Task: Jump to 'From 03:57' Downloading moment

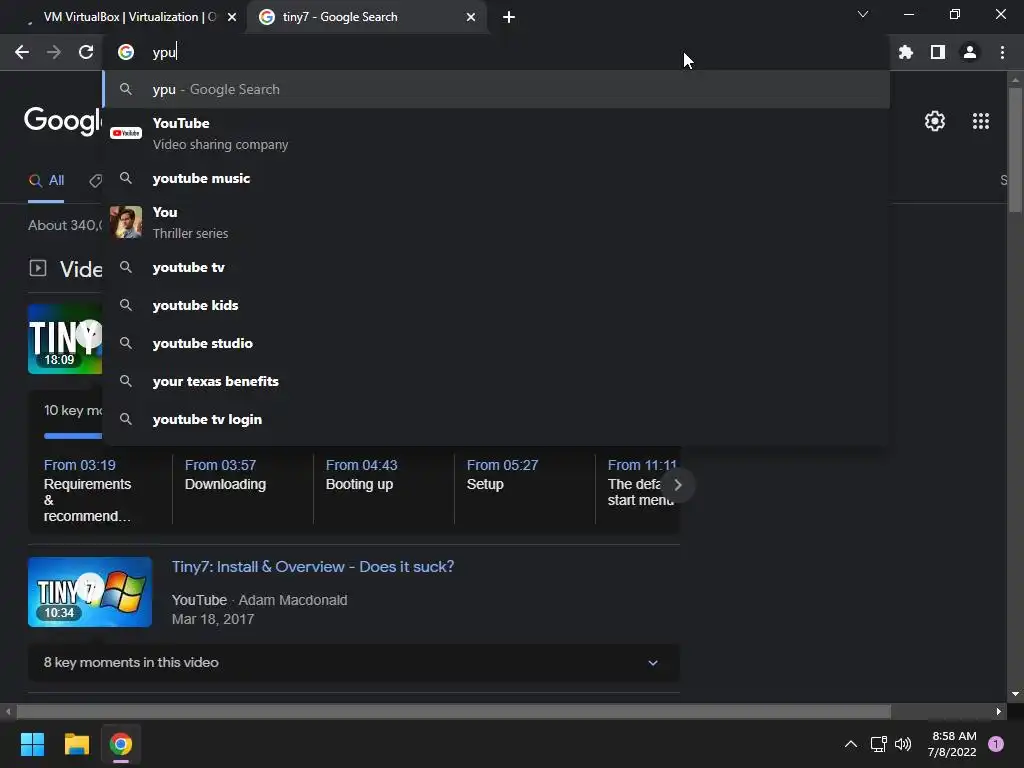Action: tap(225, 475)
